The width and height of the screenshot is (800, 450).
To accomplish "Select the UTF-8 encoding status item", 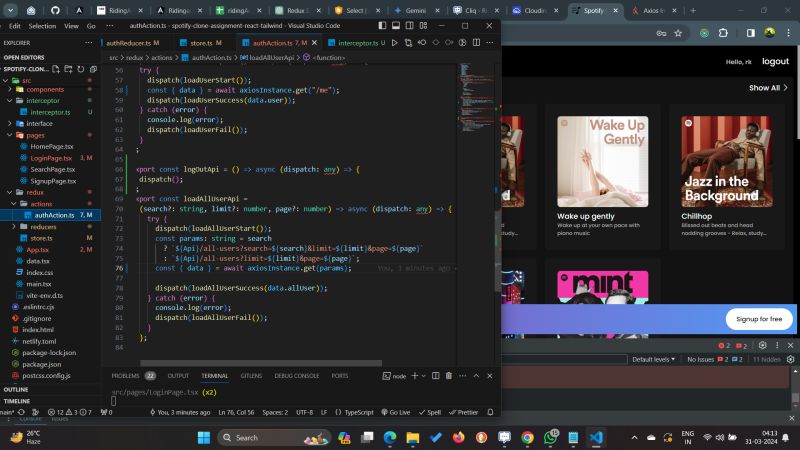I will [x=305, y=412].
